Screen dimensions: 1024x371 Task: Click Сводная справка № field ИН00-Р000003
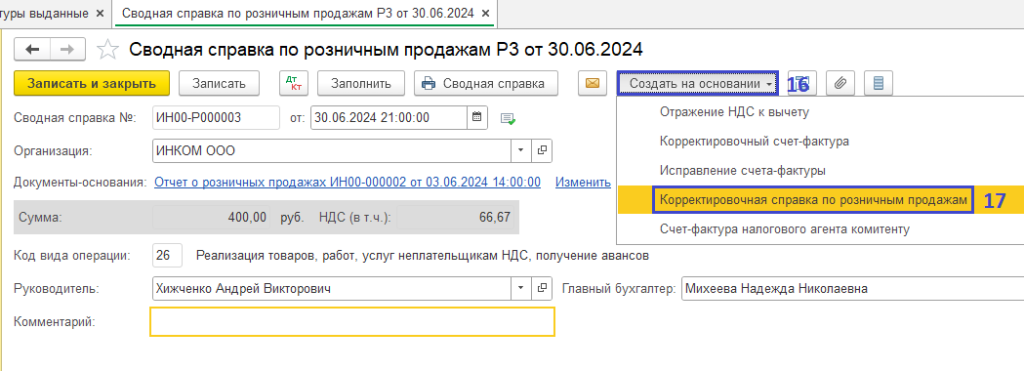pos(216,118)
